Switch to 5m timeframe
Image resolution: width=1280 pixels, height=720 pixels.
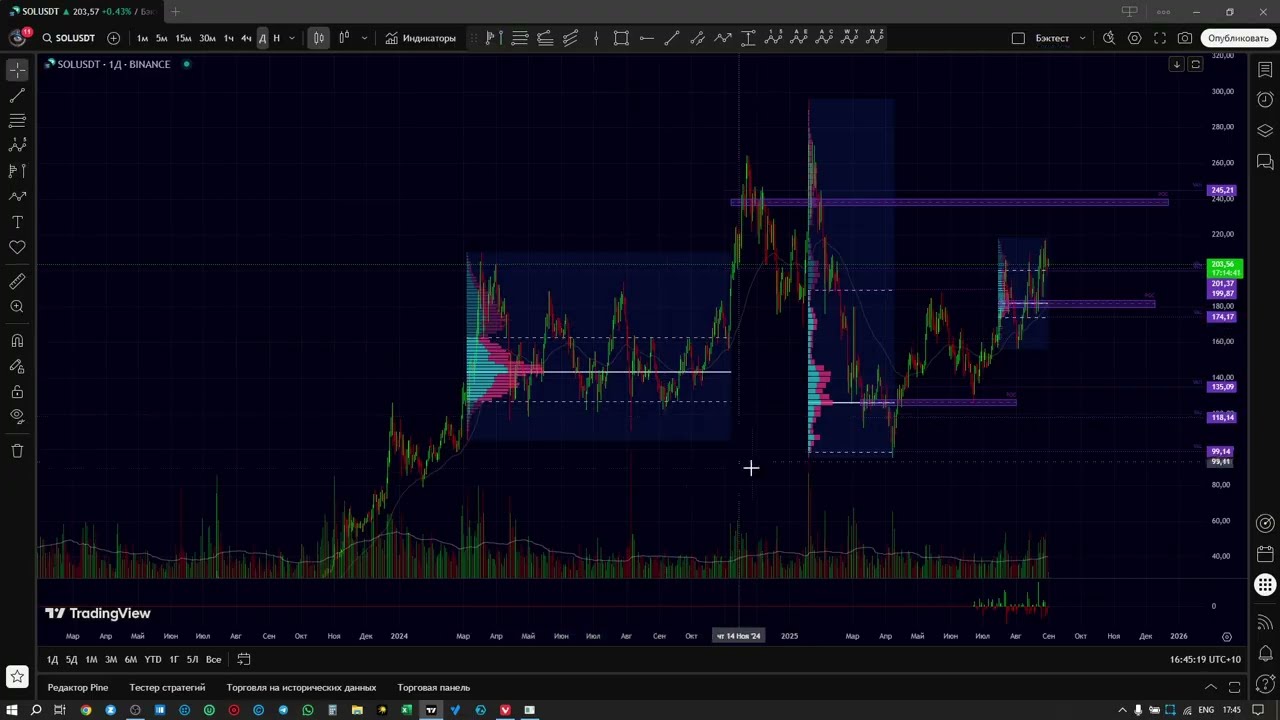pos(162,38)
